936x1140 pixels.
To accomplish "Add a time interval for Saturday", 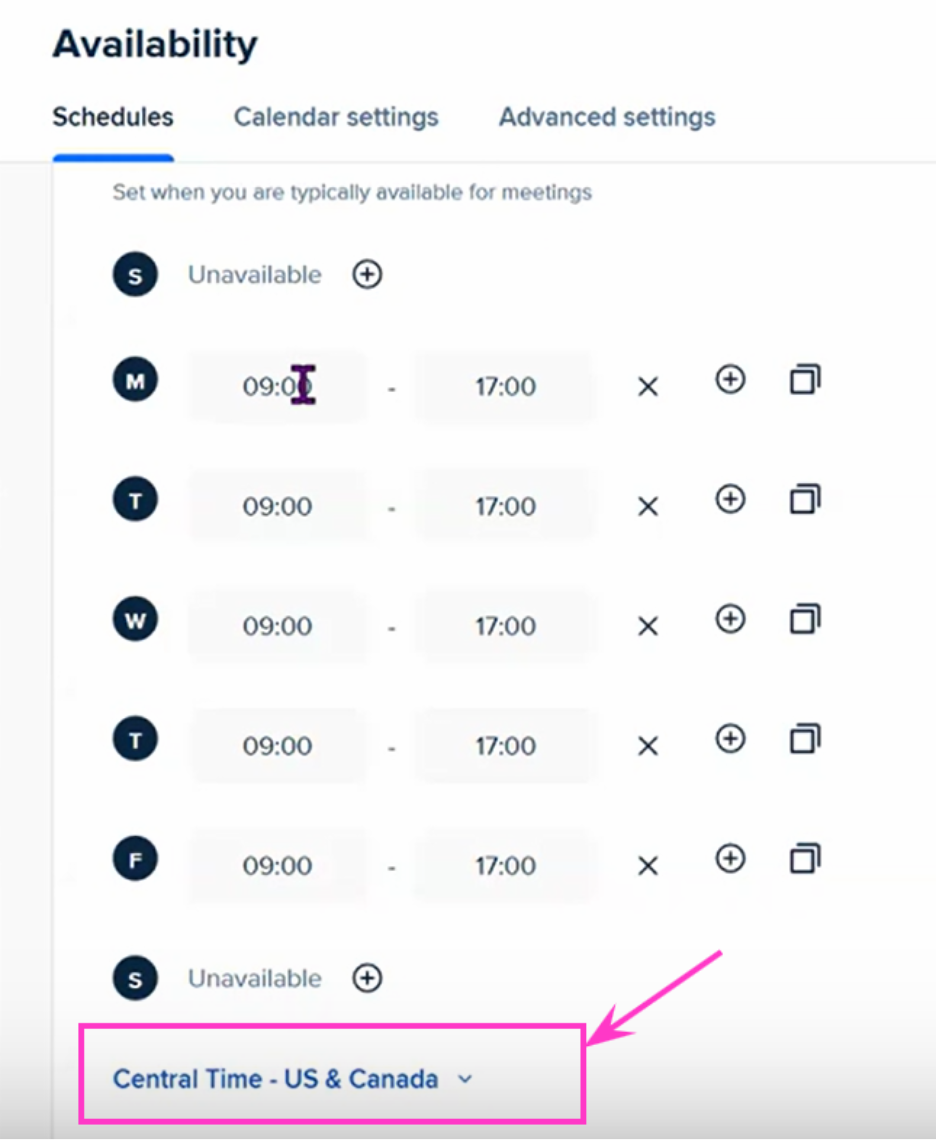I will pyautogui.click(x=367, y=978).
